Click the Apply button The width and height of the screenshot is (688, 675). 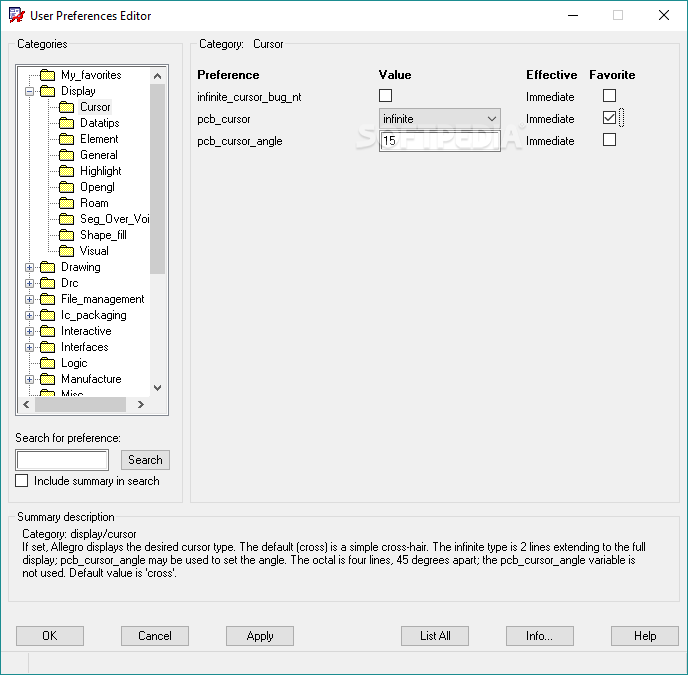260,636
